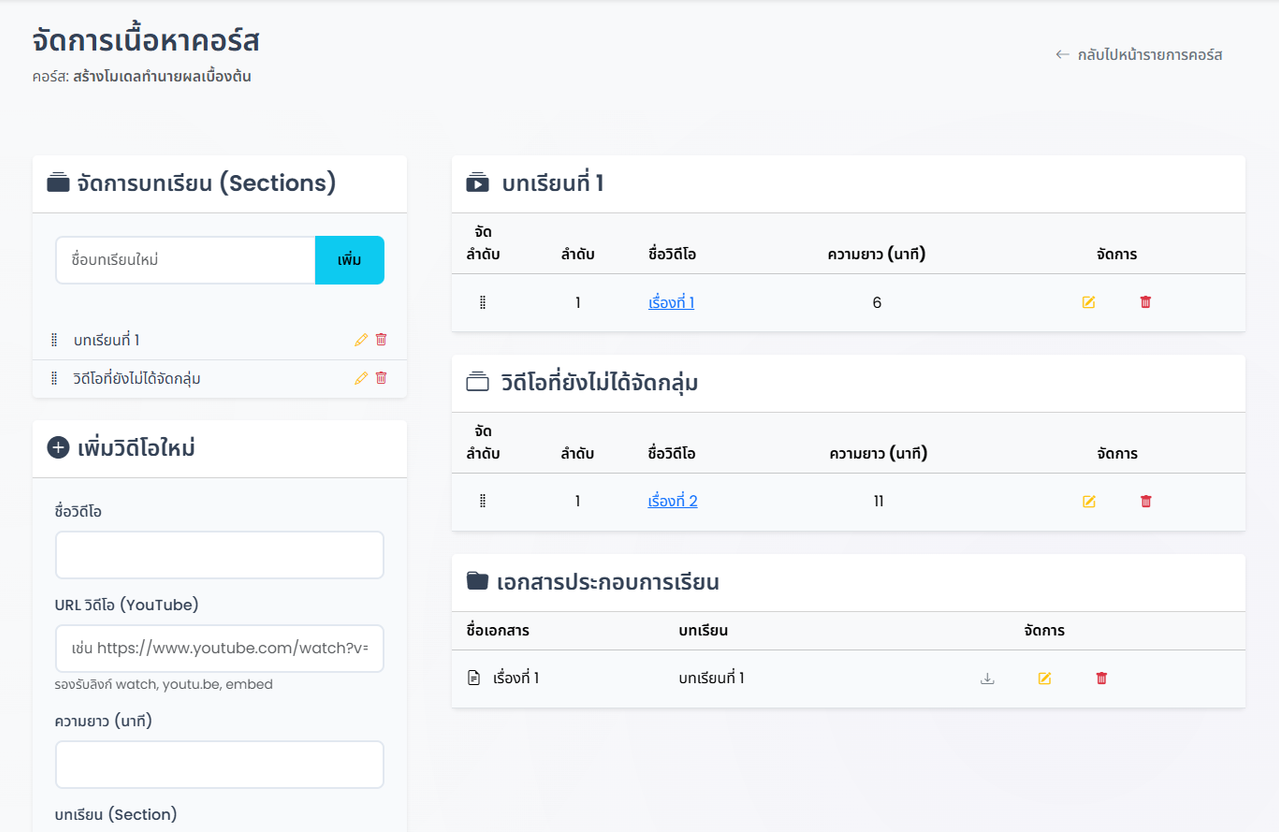Download document เรื่องที่ 1
The image size is (1279, 832).
click(987, 678)
